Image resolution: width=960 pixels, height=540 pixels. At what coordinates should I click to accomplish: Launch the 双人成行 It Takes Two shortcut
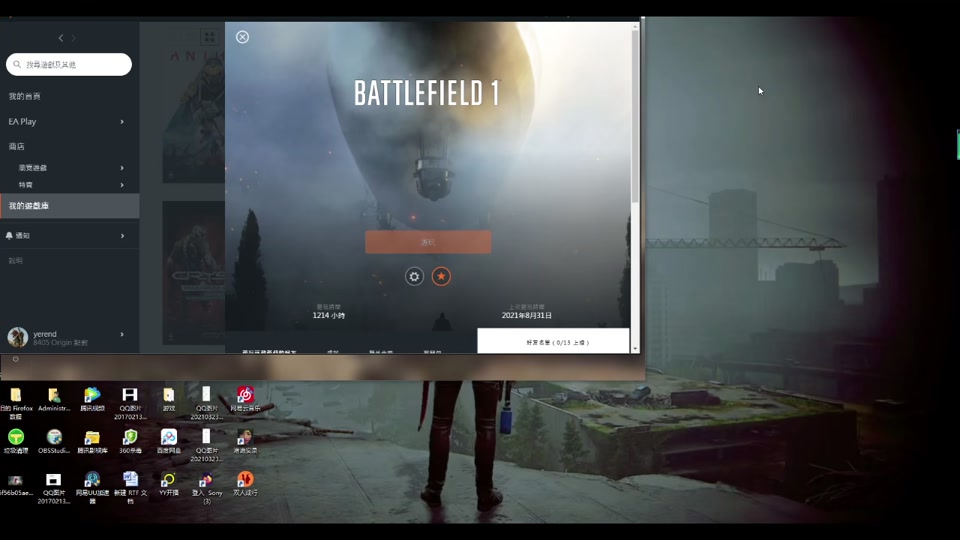coord(245,484)
